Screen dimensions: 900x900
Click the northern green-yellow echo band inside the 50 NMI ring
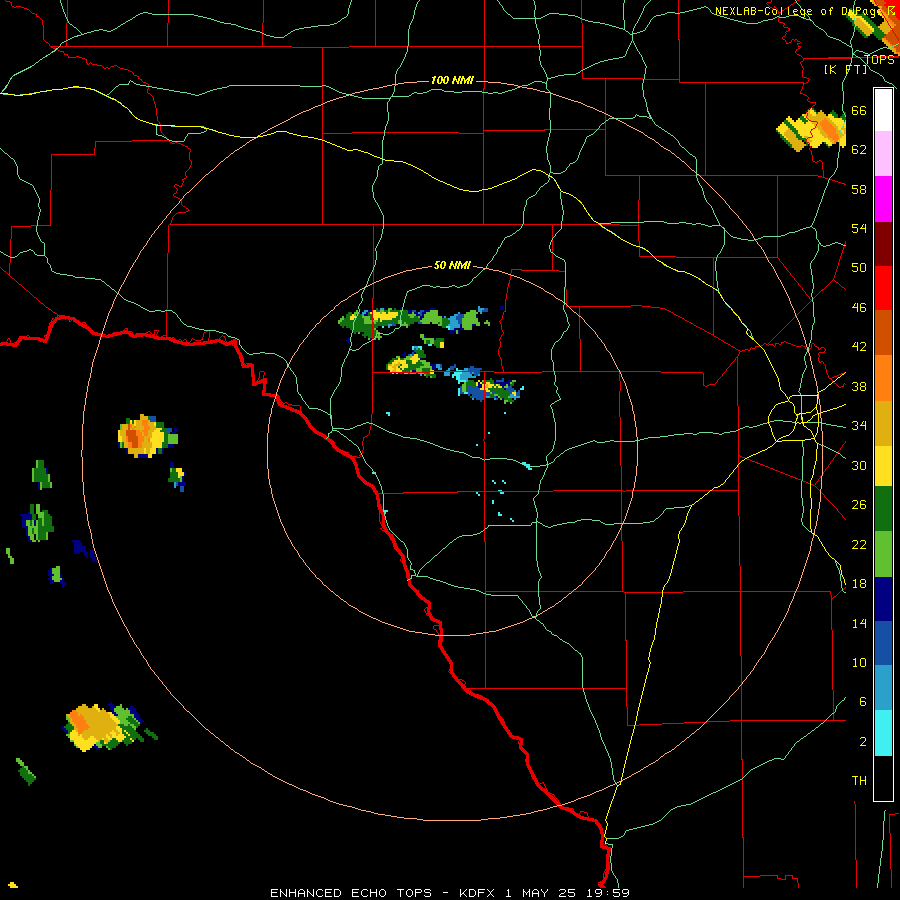pyautogui.click(x=413, y=321)
